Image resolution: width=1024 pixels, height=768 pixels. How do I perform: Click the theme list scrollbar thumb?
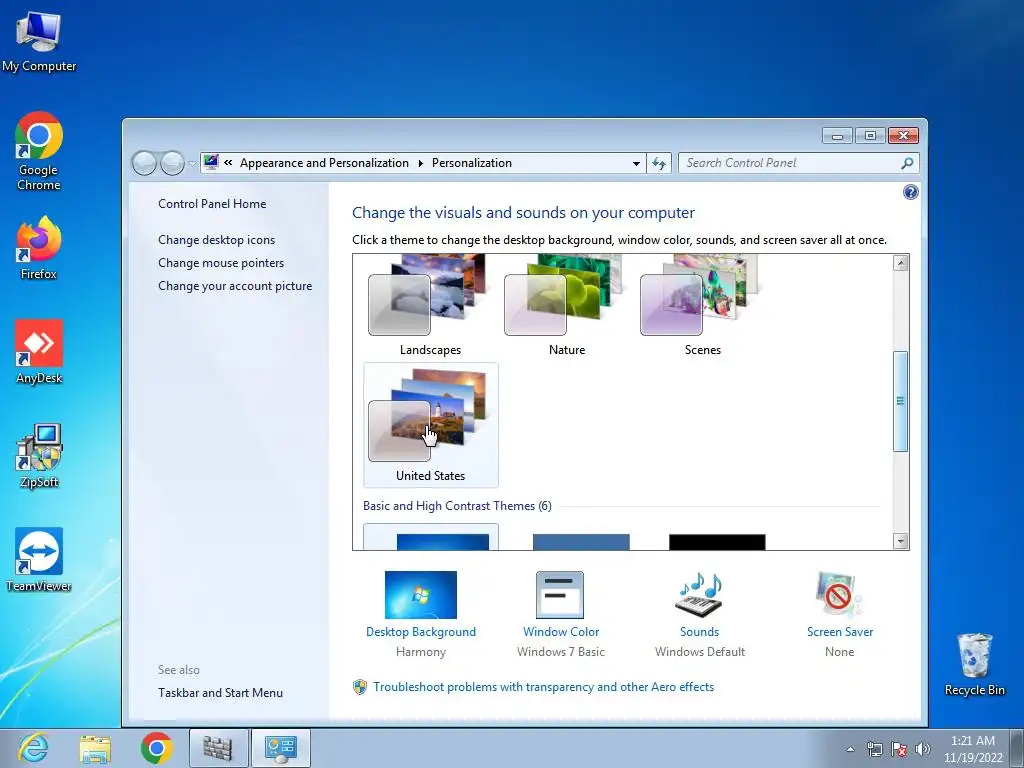pos(901,401)
